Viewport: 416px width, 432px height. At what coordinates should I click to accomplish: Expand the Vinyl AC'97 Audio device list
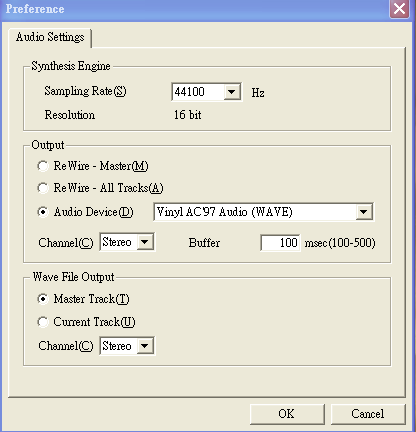click(x=363, y=212)
